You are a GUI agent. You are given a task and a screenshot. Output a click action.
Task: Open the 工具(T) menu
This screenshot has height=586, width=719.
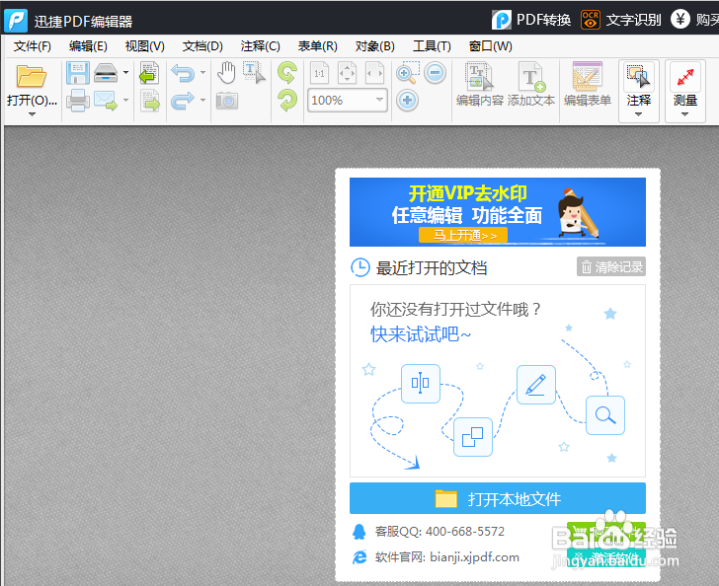point(431,46)
